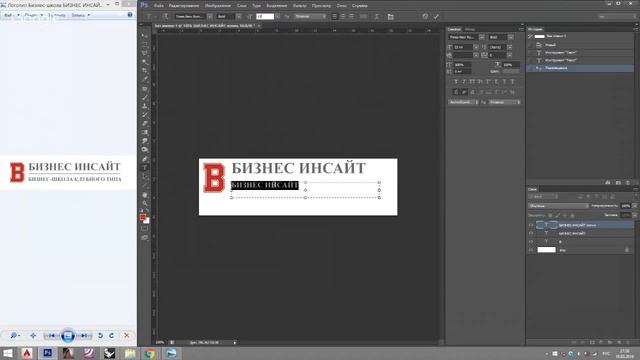This screenshot has width=640, height=360.
Task: Center-align text in options bar
Action: click(343, 16)
